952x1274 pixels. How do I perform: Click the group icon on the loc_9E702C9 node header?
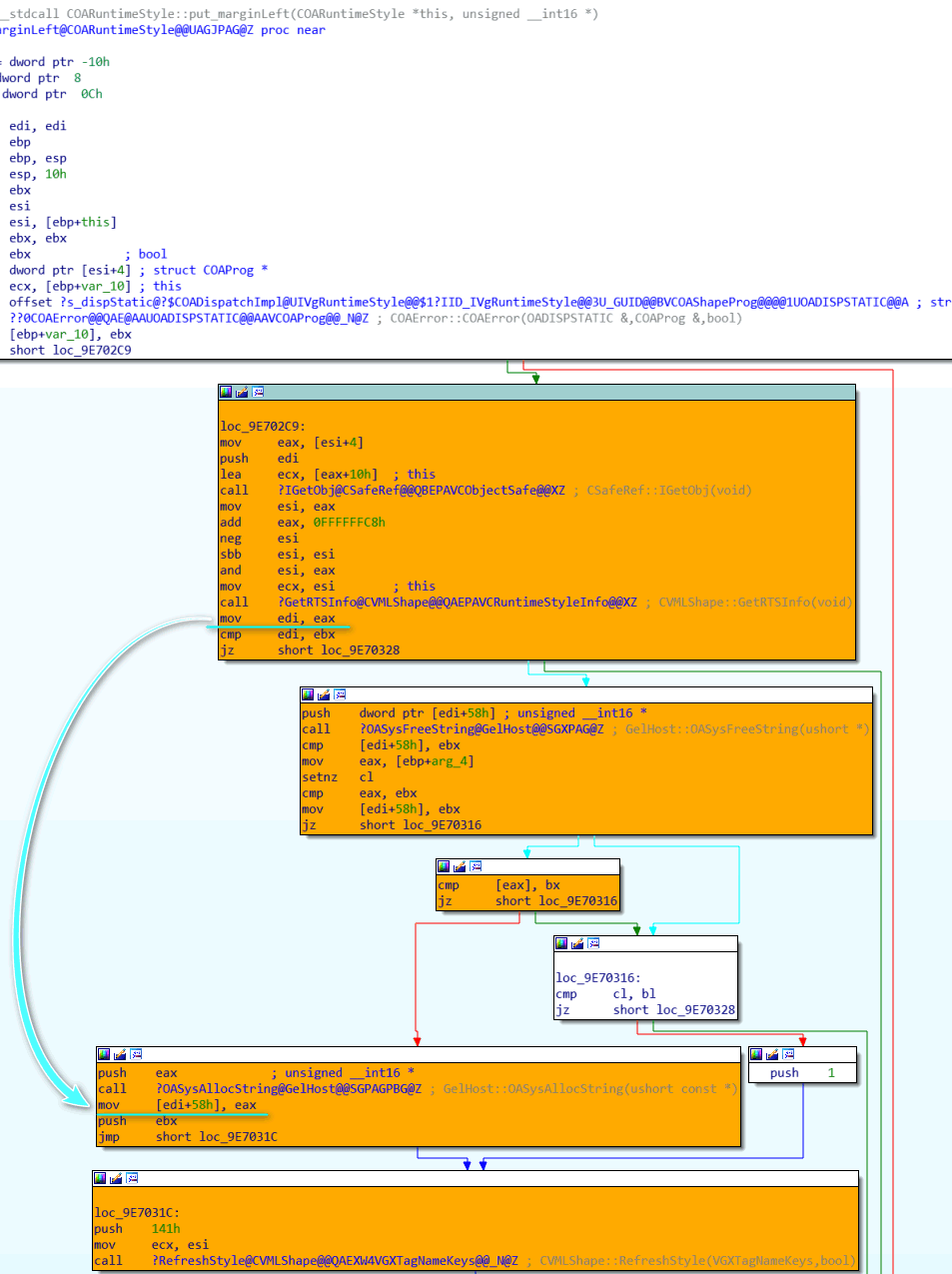258,392
